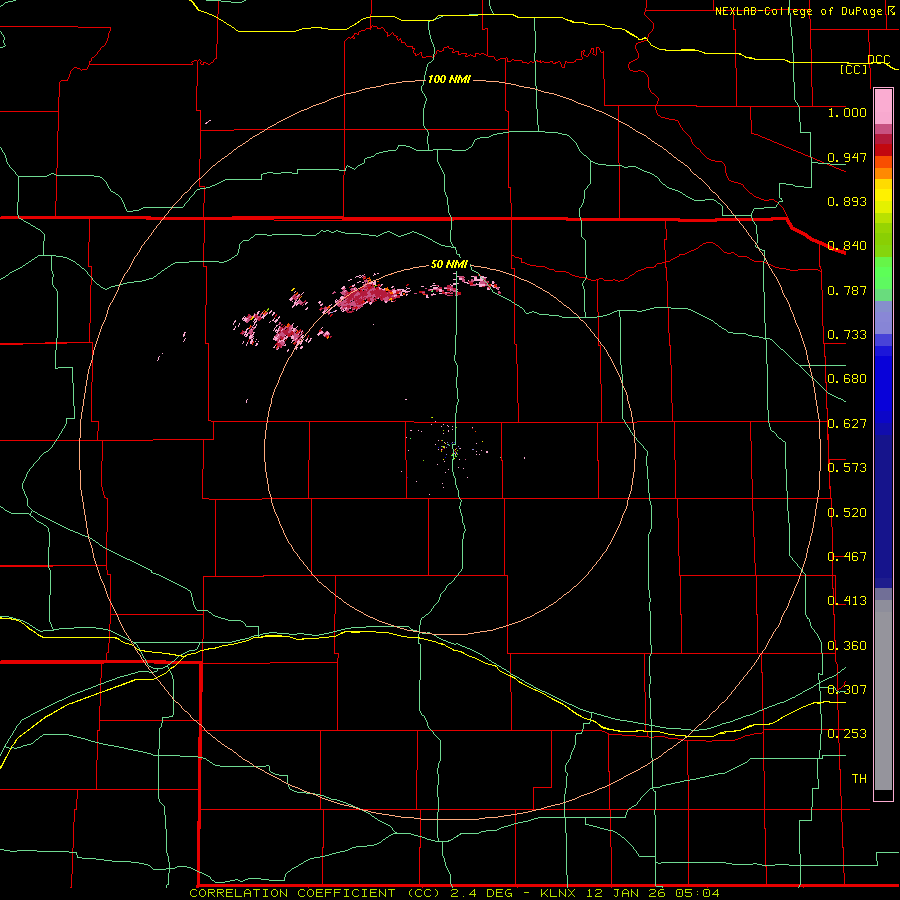Click the 0.893 scale value
Screen dimensions: 900x900
(x=847, y=201)
